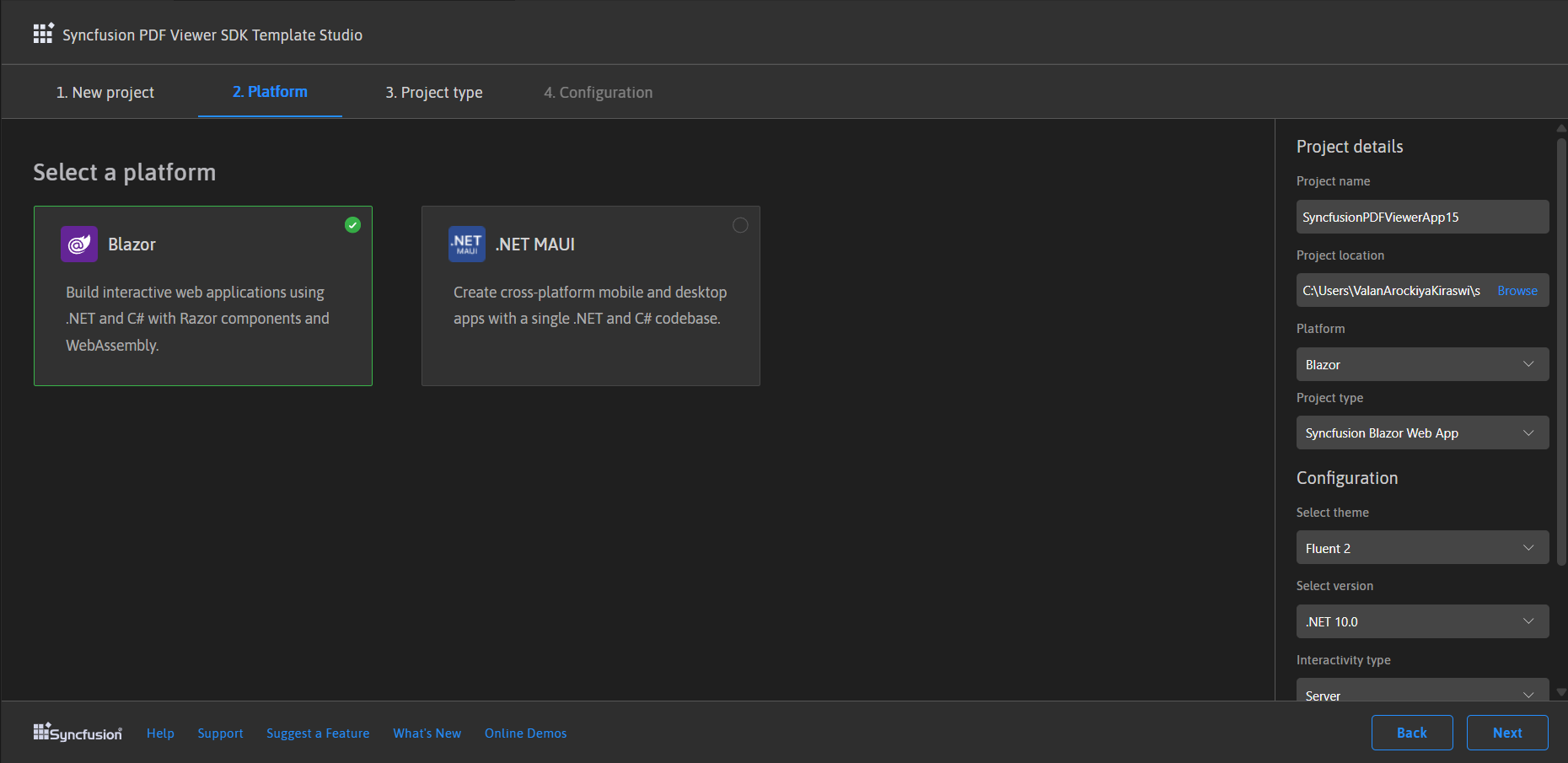Open the Project type dropdown

pos(1422,433)
